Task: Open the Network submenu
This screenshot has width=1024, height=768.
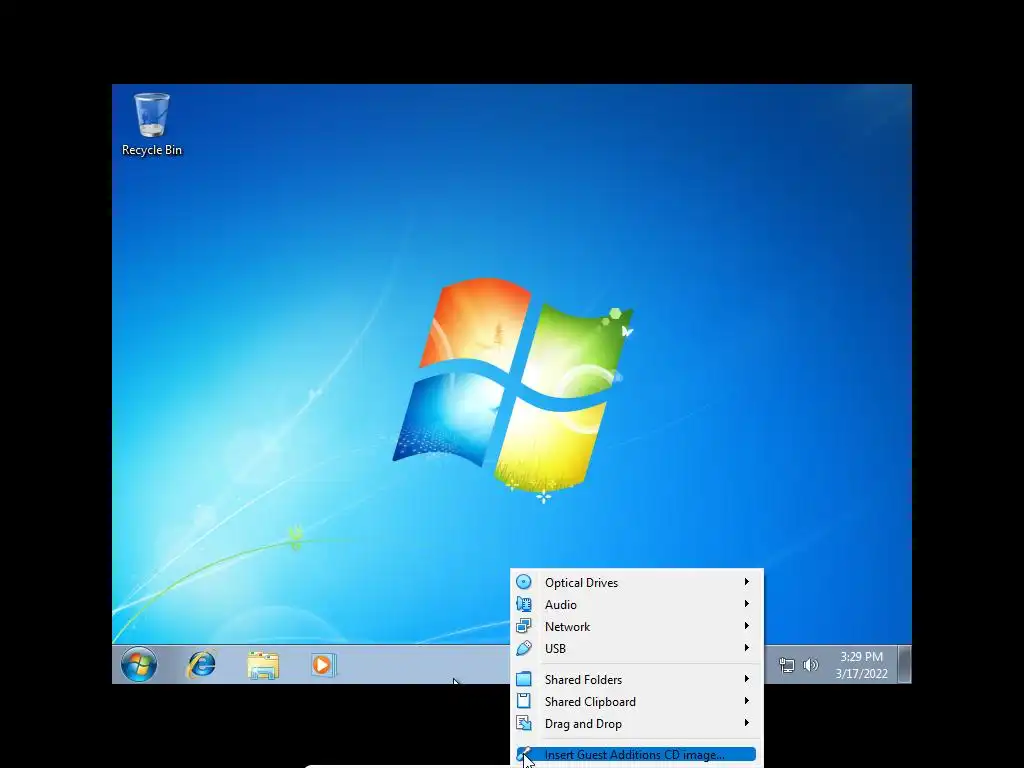Action: [x=636, y=626]
